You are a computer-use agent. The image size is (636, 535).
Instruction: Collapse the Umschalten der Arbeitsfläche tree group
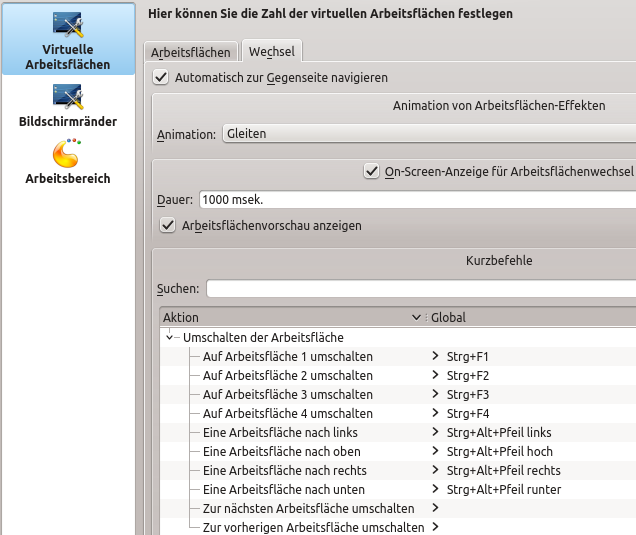(169, 338)
